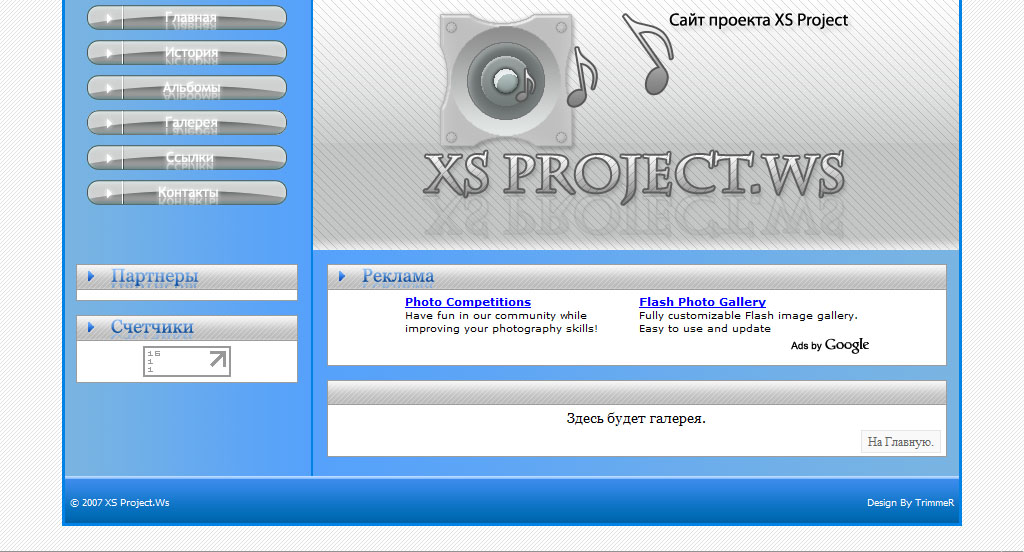Open the Альбомы navigation button
The height and width of the screenshot is (552, 1024).
click(x=187, y=88)
